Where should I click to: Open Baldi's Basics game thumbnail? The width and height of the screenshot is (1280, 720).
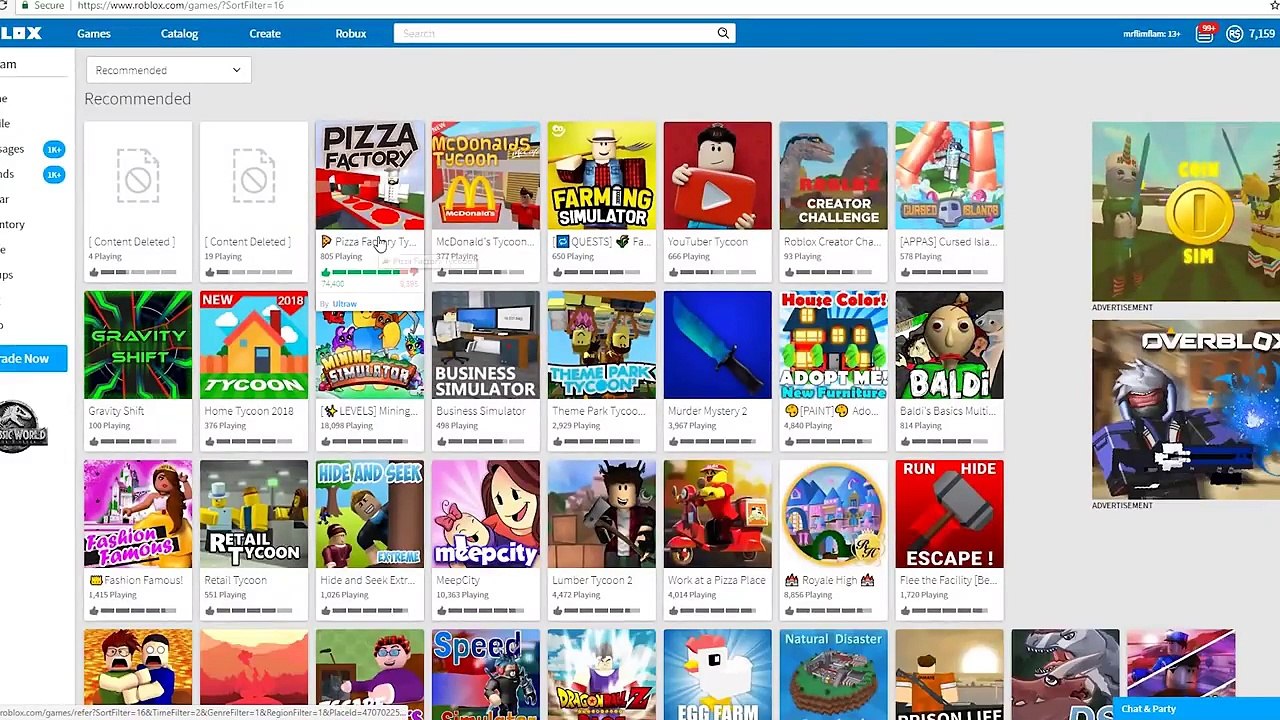tap(950, 345)
